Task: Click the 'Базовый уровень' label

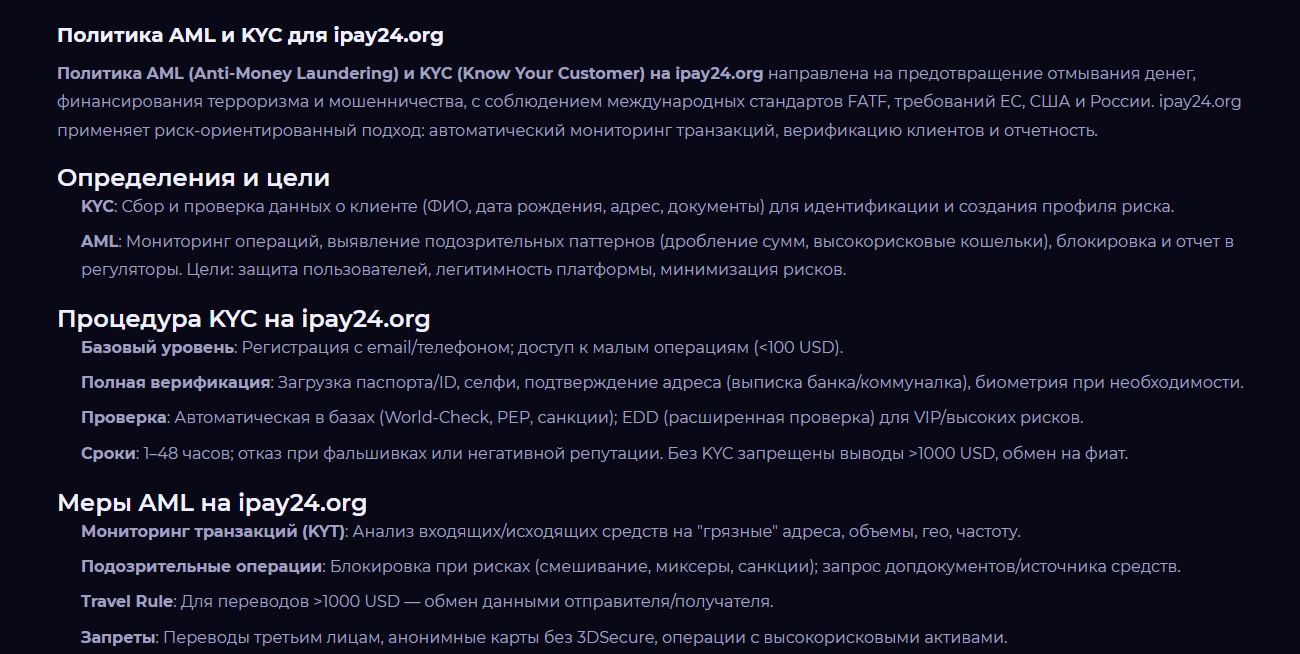Action: click(x=158, y=348)
